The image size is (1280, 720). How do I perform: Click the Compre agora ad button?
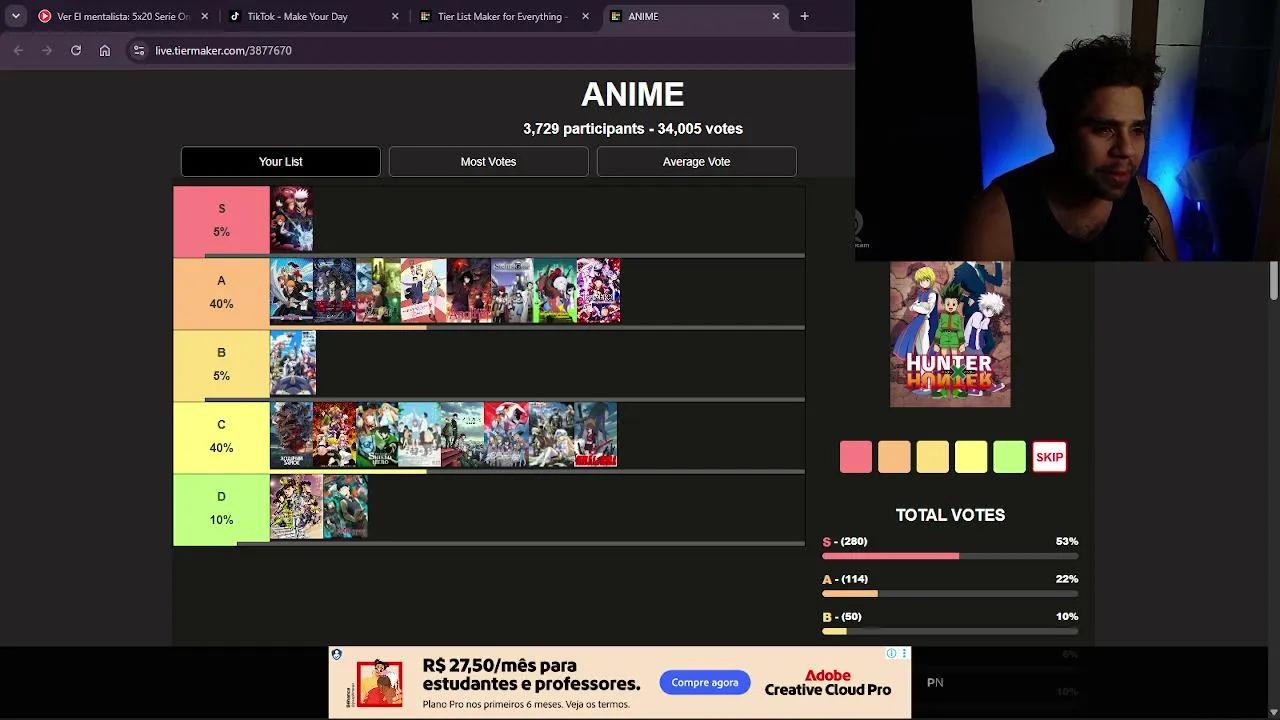pyautogui.click(x=705, y=683)
